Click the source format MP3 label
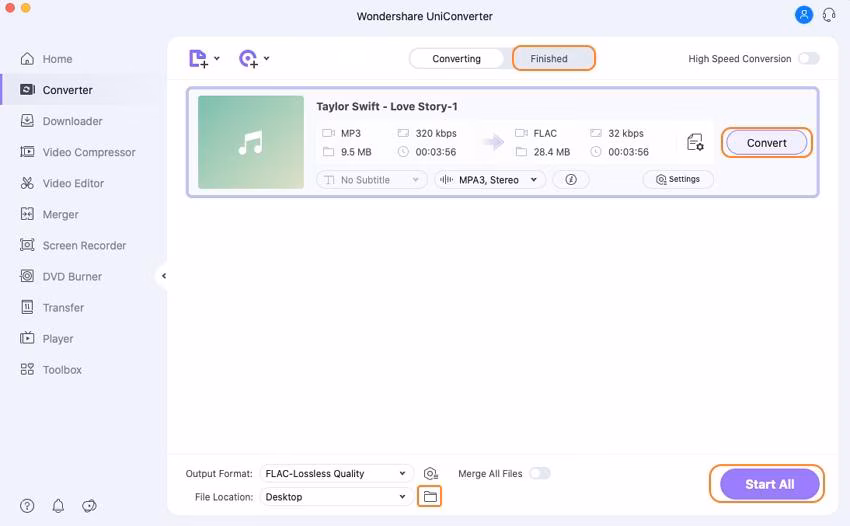This screenshot has height=526, width=850. click(x=351, y=133)
